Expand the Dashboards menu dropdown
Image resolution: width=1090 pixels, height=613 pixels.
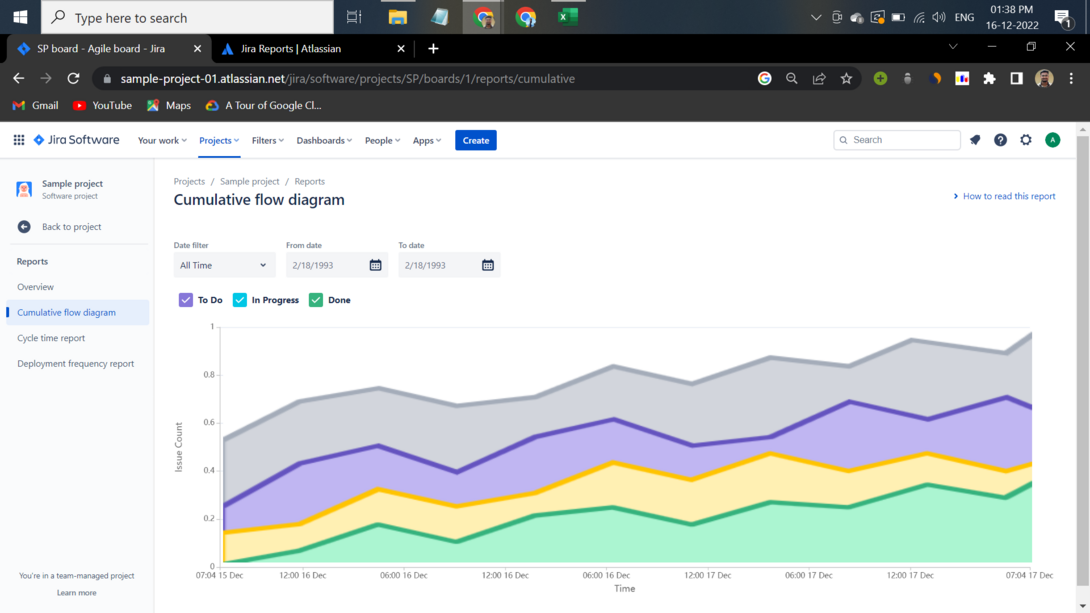[x=324, y=140]
